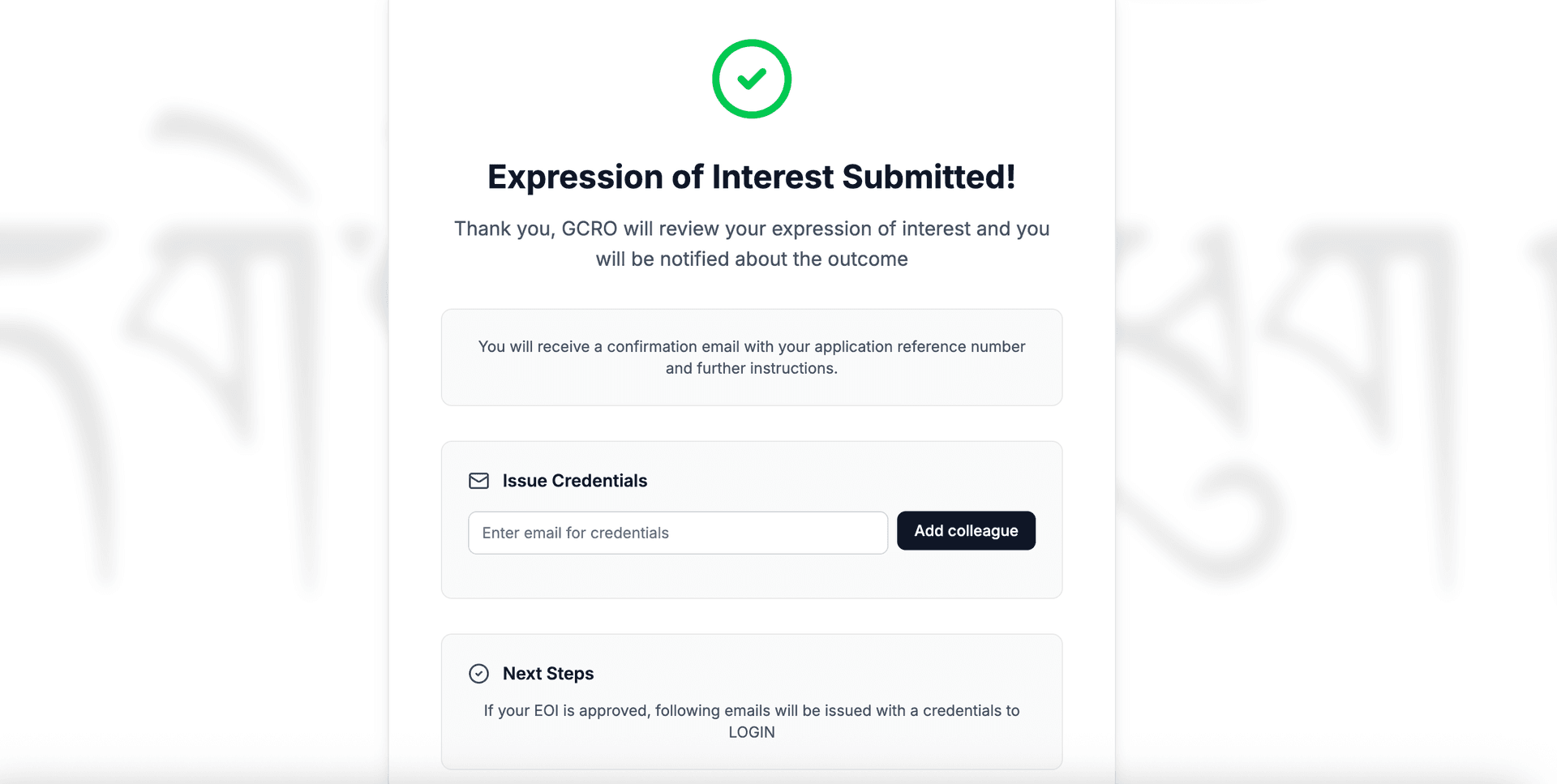Select the Expression of Interest Submitted heading
Image resolution: width=1557 pixels, height=784 pixels.
point(751,176)
